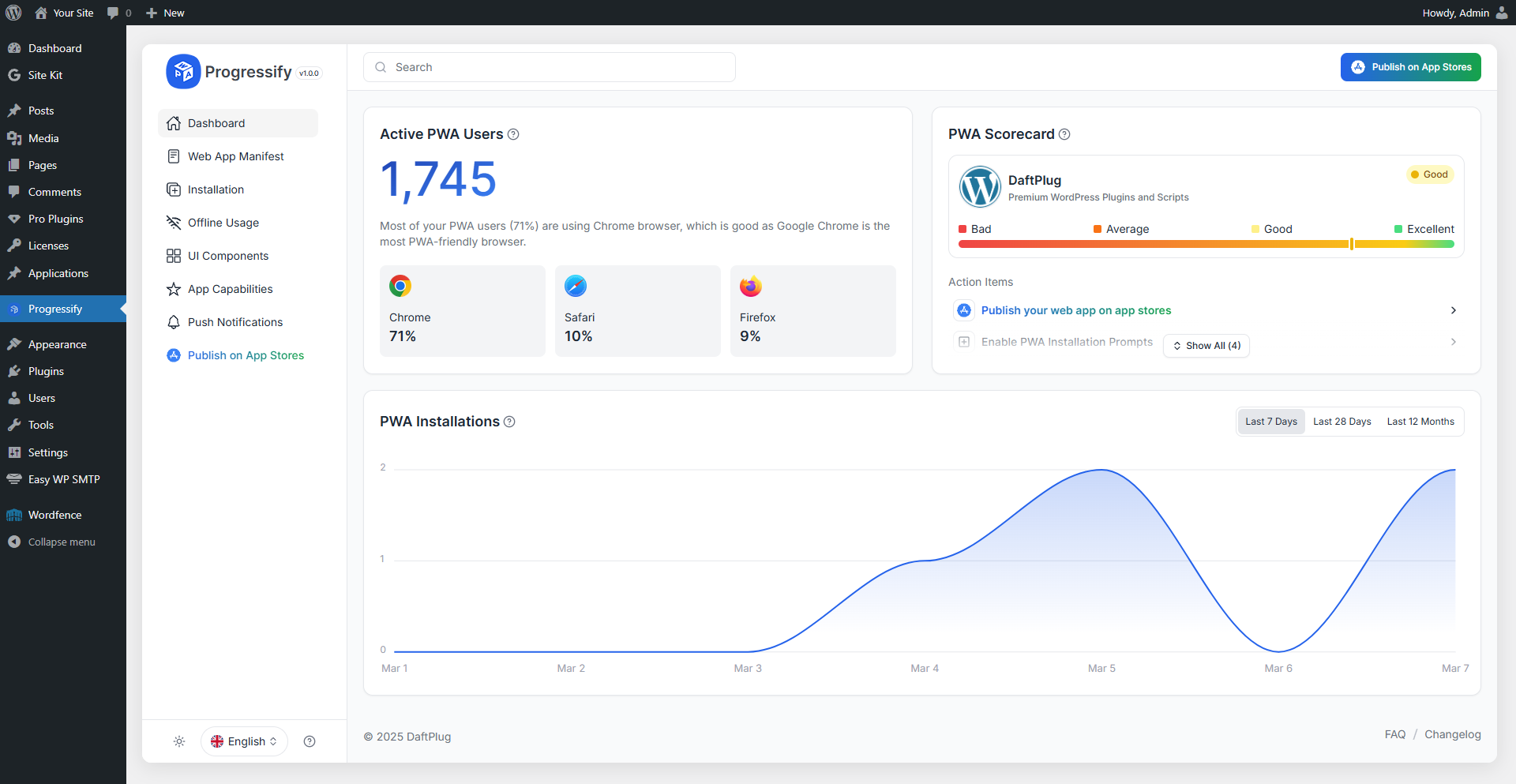Select the Installation menu icon
1516x784 pixels.
tap(174, 189)
